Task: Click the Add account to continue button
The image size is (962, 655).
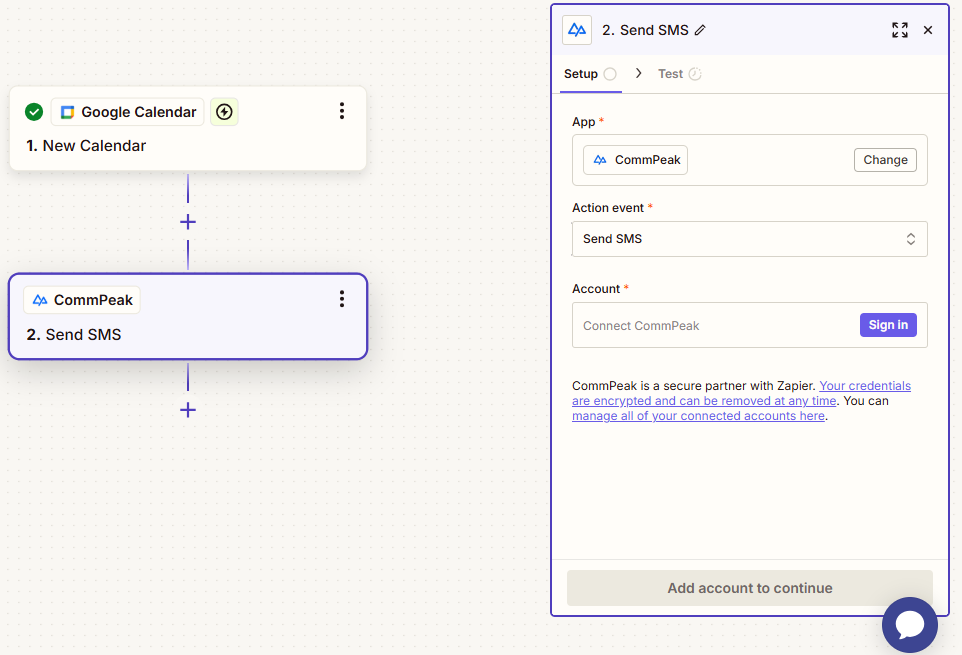Action: (749, 588)
